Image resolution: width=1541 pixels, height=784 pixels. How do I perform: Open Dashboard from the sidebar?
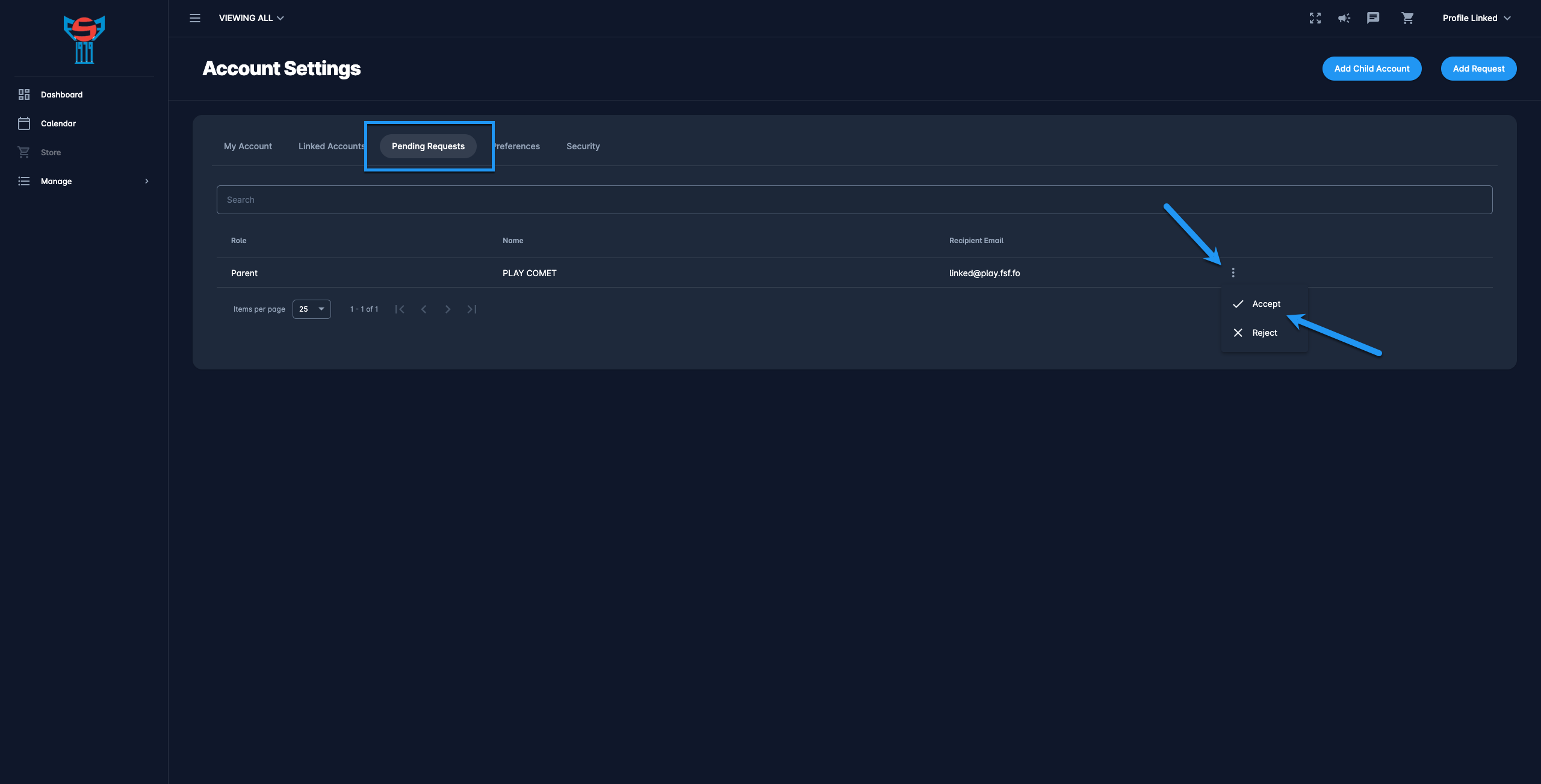click(x=61, y=94)
